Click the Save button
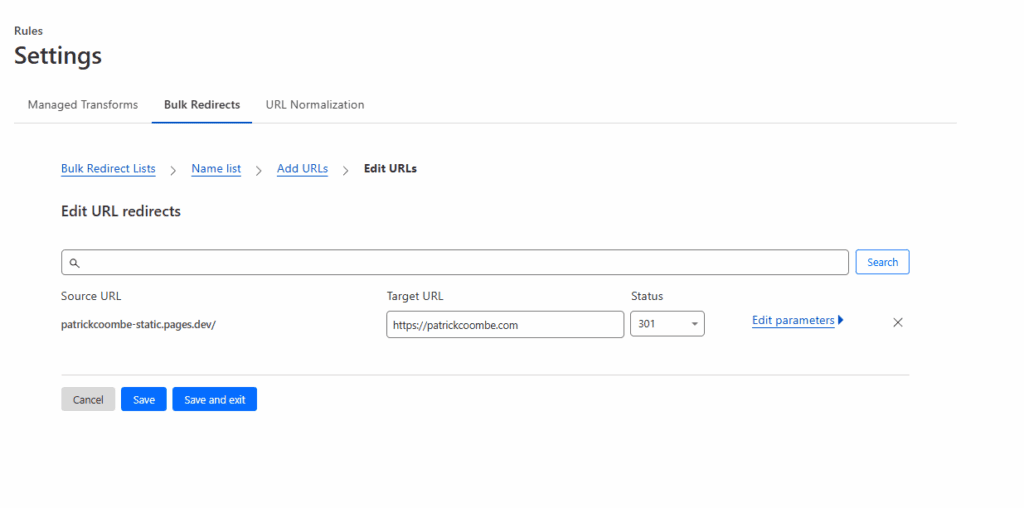 pos(144,399)
